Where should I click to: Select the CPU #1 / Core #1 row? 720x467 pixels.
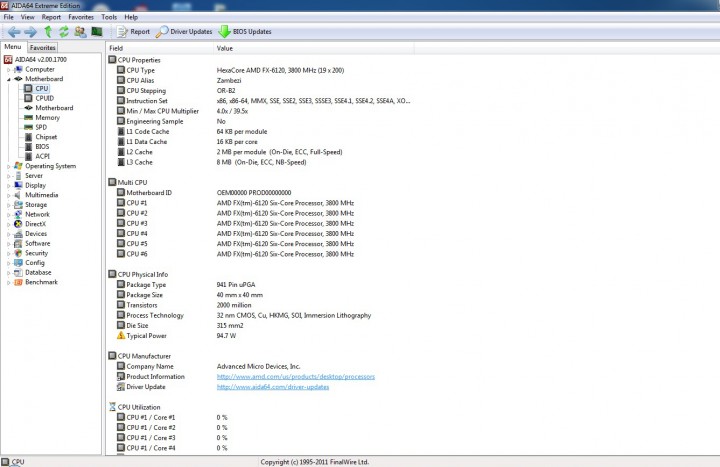pyautogui.click(x=172, y=417)
